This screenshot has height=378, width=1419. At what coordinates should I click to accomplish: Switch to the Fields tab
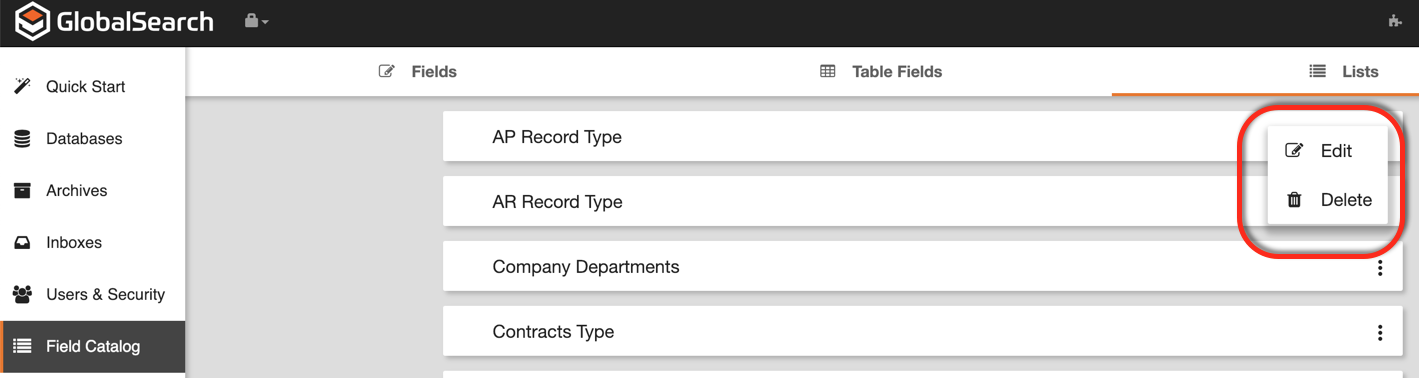click(418, 72)
